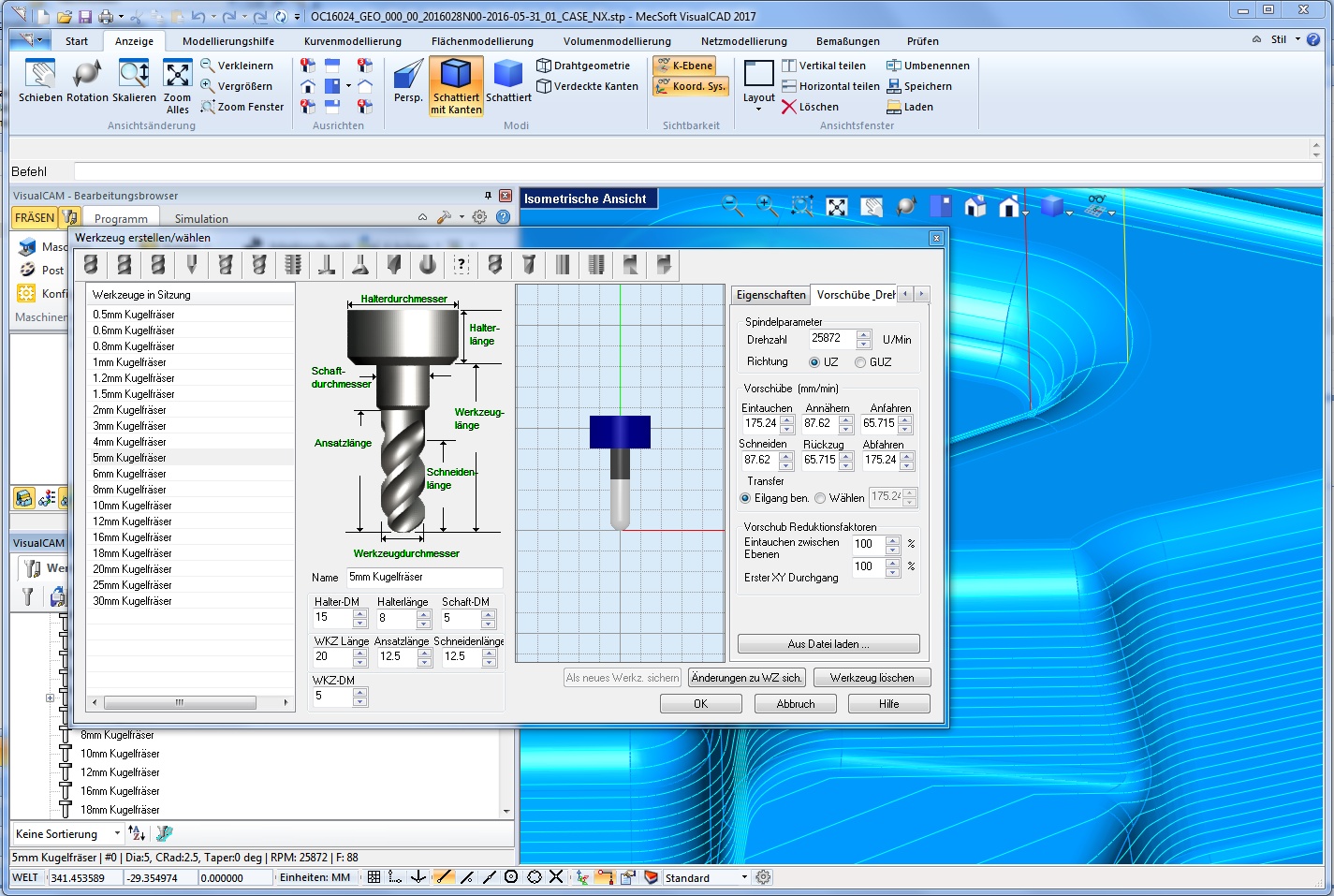
Task: Click the Aus Datei laden button
Action: tap(828, 643)
